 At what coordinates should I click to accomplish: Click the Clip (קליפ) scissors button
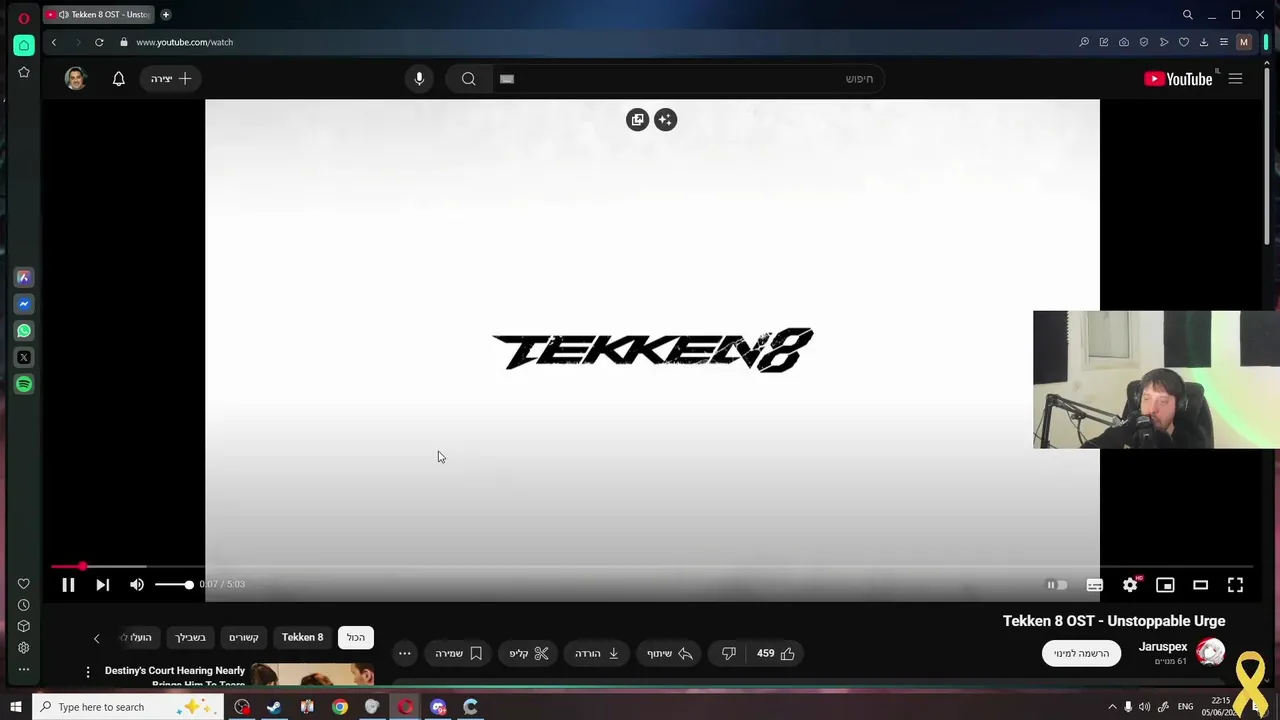[x=529, y=653]
